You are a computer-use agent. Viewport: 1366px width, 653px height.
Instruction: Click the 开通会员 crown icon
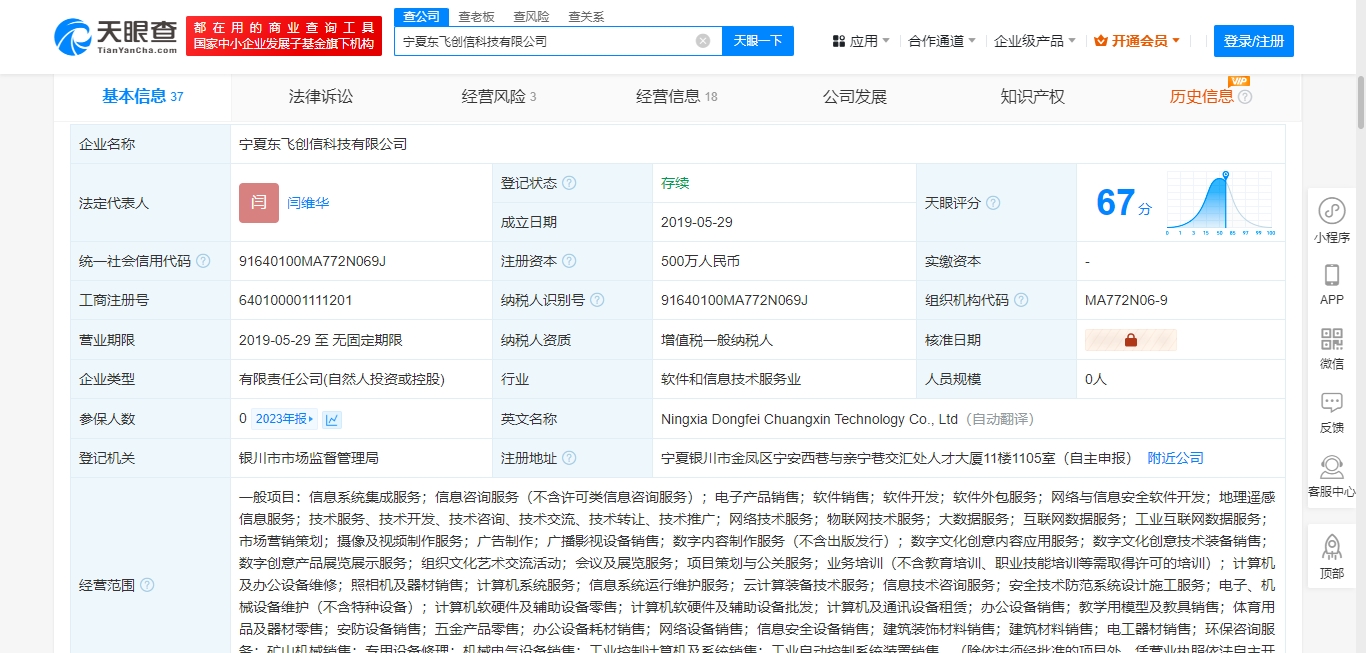(1101, 41)
